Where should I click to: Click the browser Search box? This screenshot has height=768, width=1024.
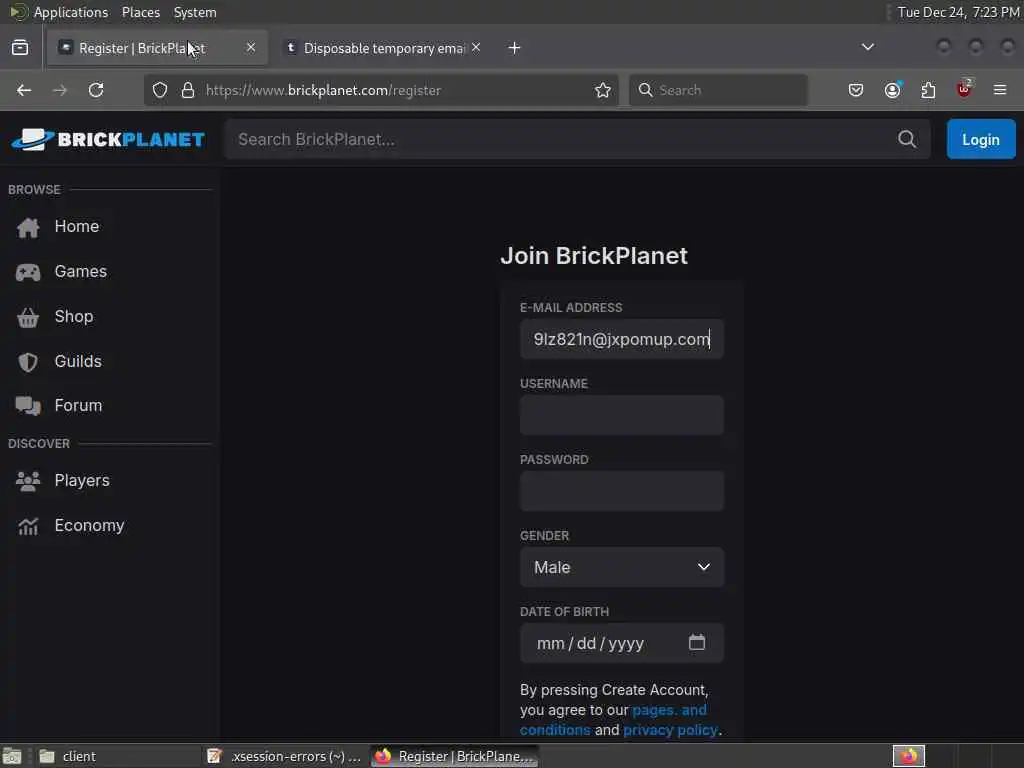(718, 90)
